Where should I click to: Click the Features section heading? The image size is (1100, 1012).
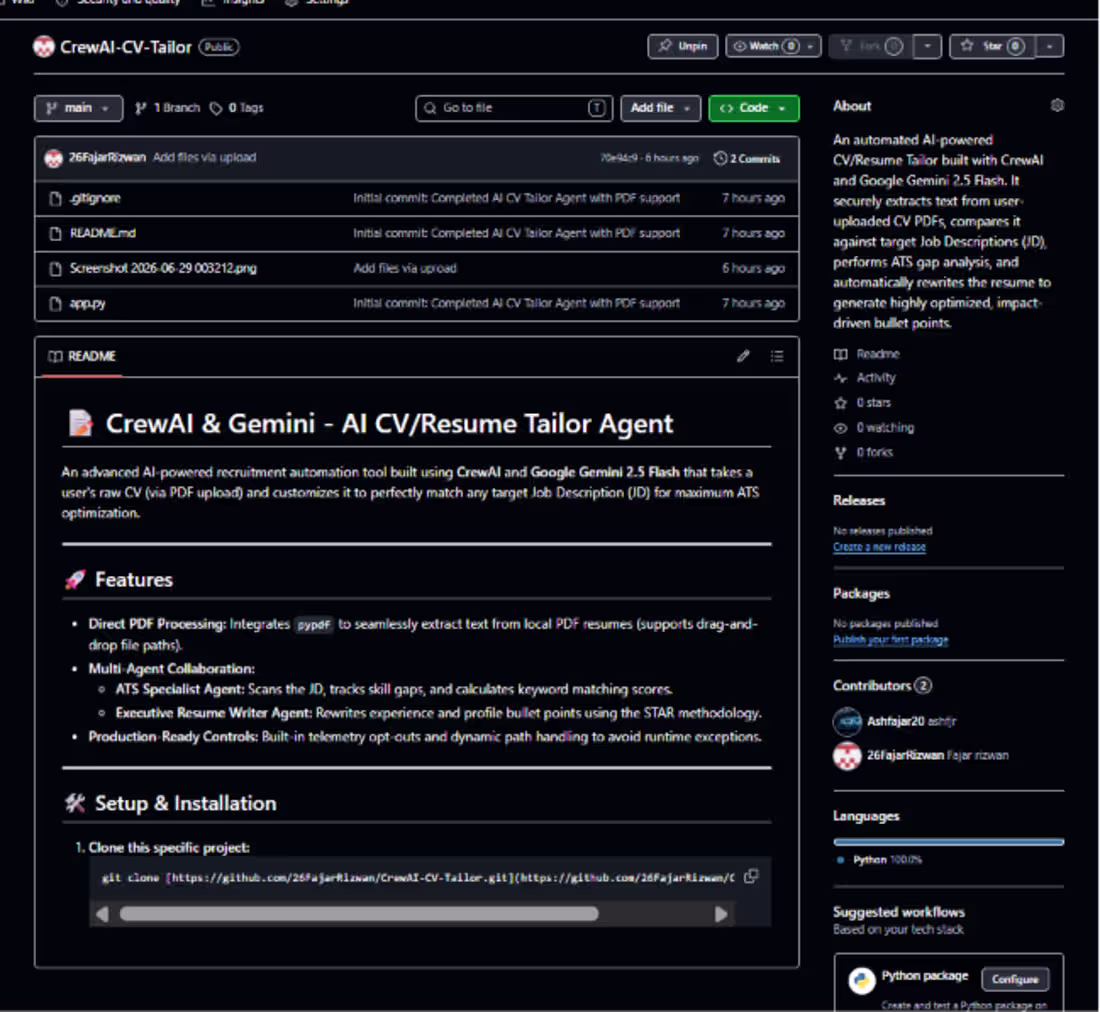tap(133, 580)
